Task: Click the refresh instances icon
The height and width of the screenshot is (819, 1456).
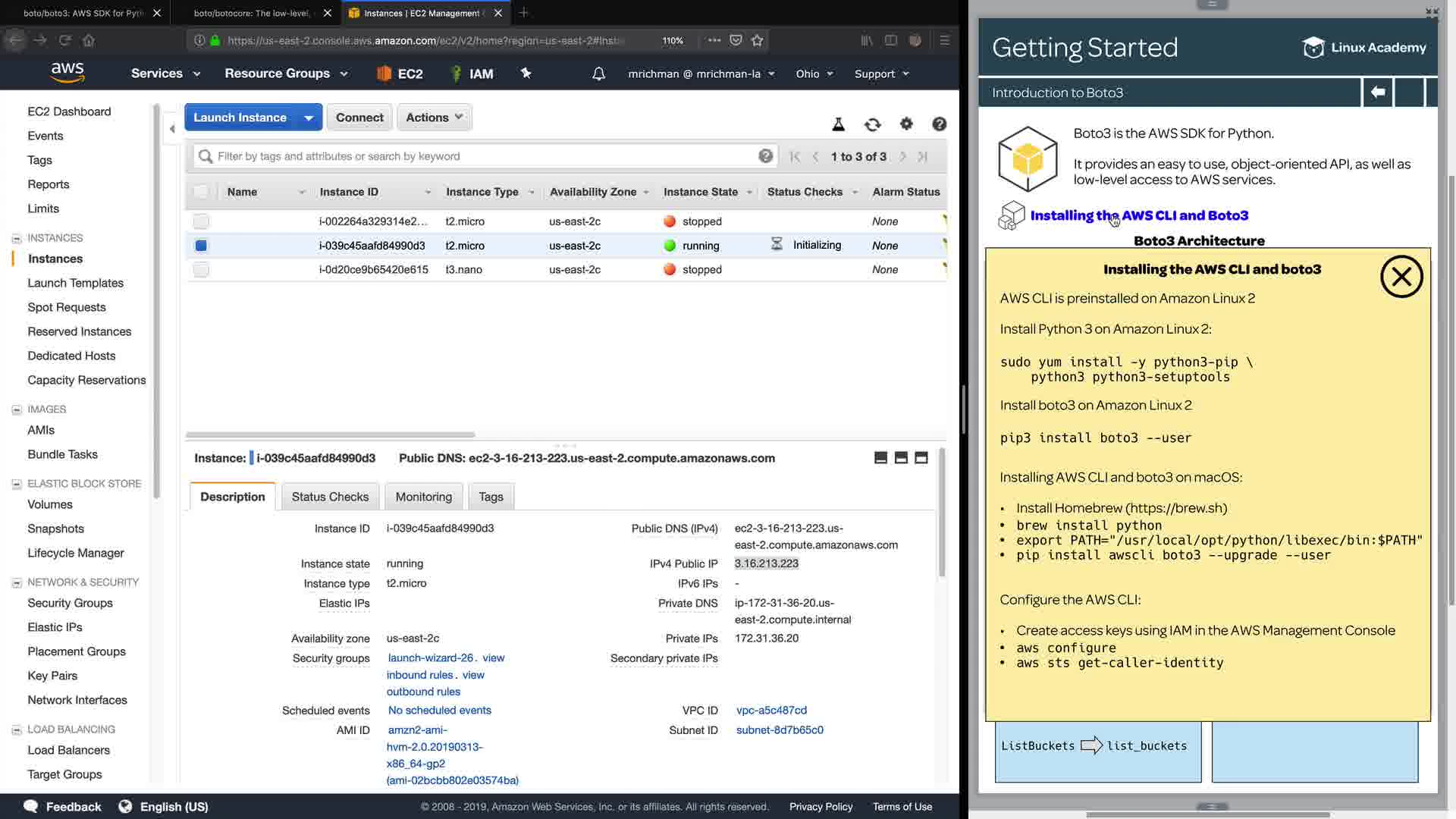Action: (872, 124)
